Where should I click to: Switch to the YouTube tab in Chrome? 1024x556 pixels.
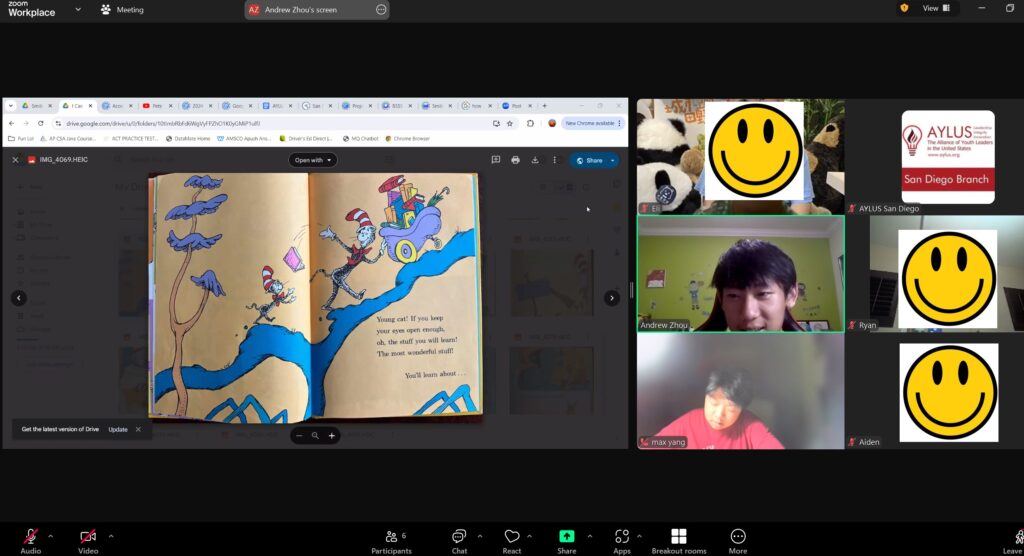click(x=157, y=105)
